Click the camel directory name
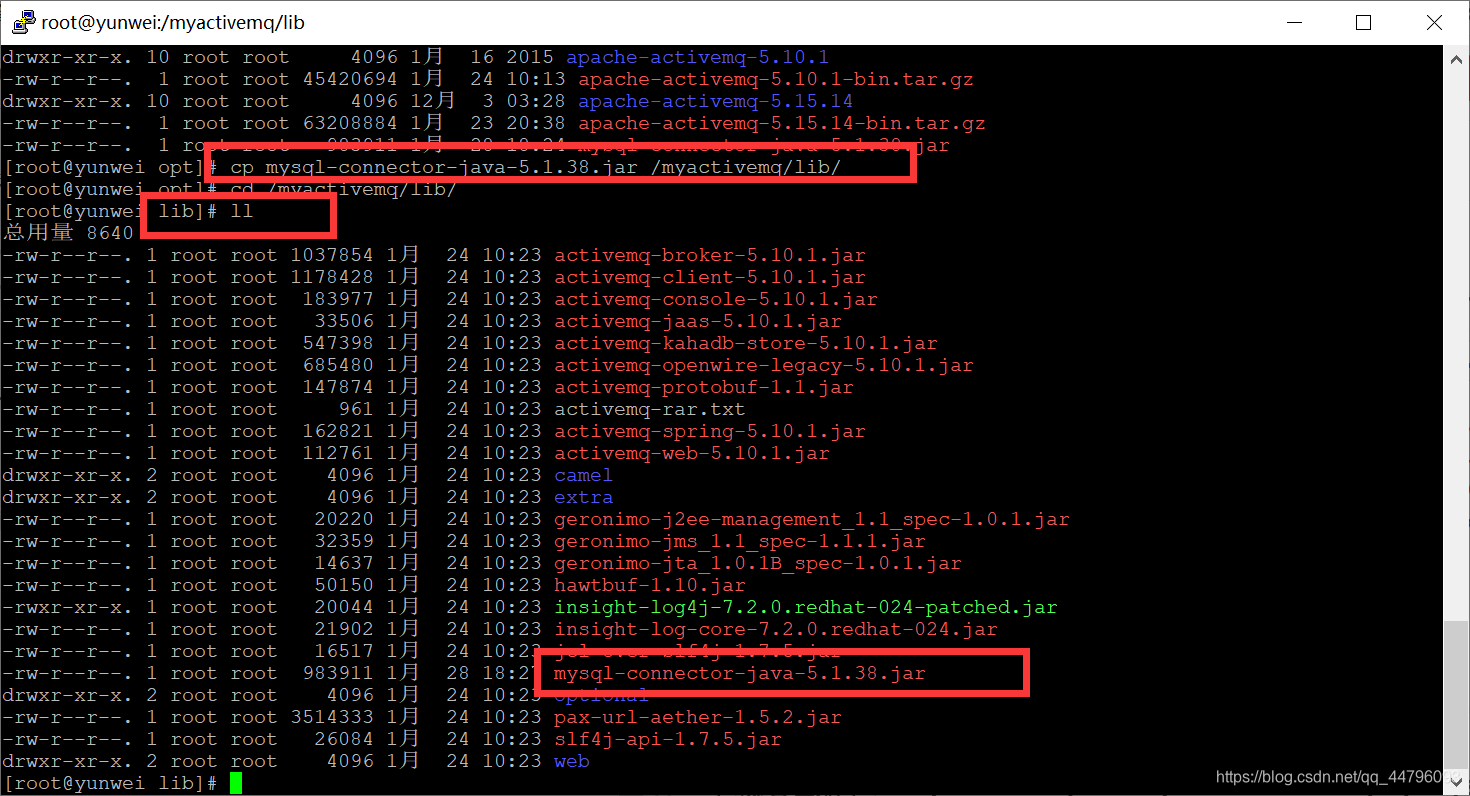The width and height of the screenshot is (1470, 796). [x=583, y=475]
